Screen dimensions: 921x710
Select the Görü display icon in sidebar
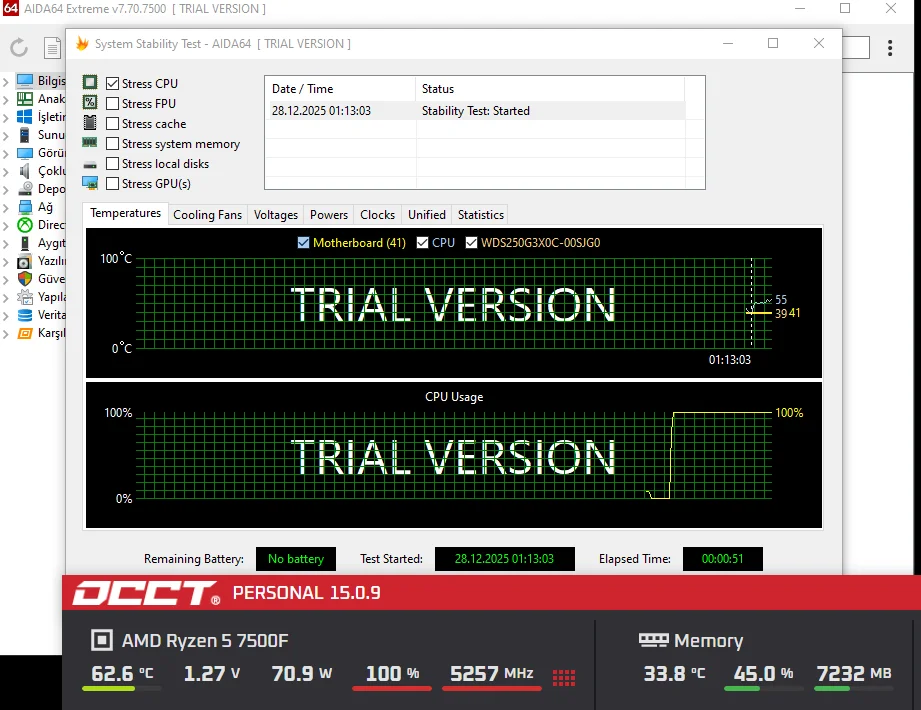click(25, 153)
